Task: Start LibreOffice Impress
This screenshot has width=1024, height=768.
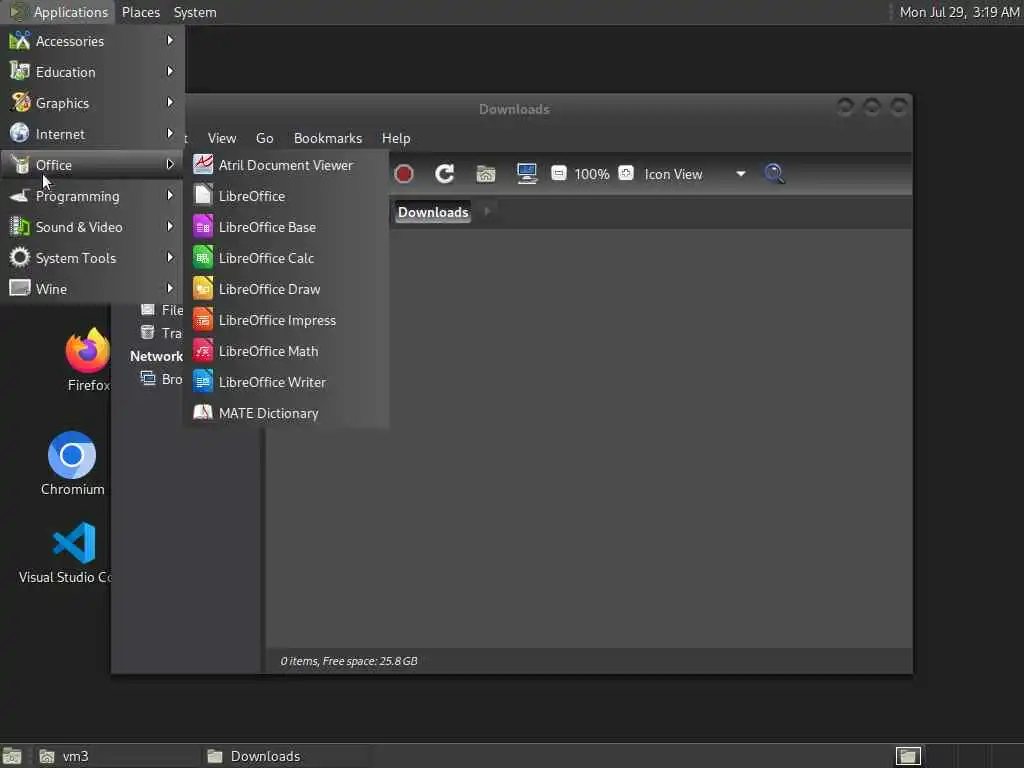Action: 286,320
